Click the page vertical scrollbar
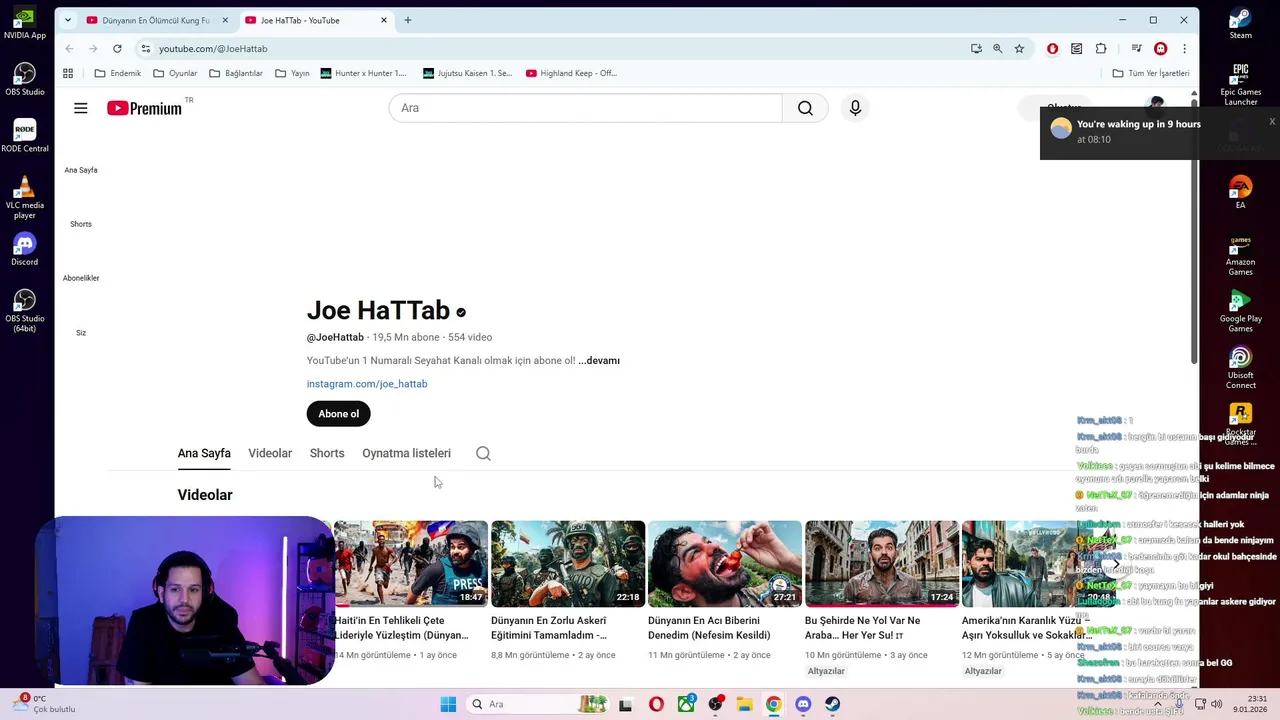The image size is (1280, 720). (1194, 230)
